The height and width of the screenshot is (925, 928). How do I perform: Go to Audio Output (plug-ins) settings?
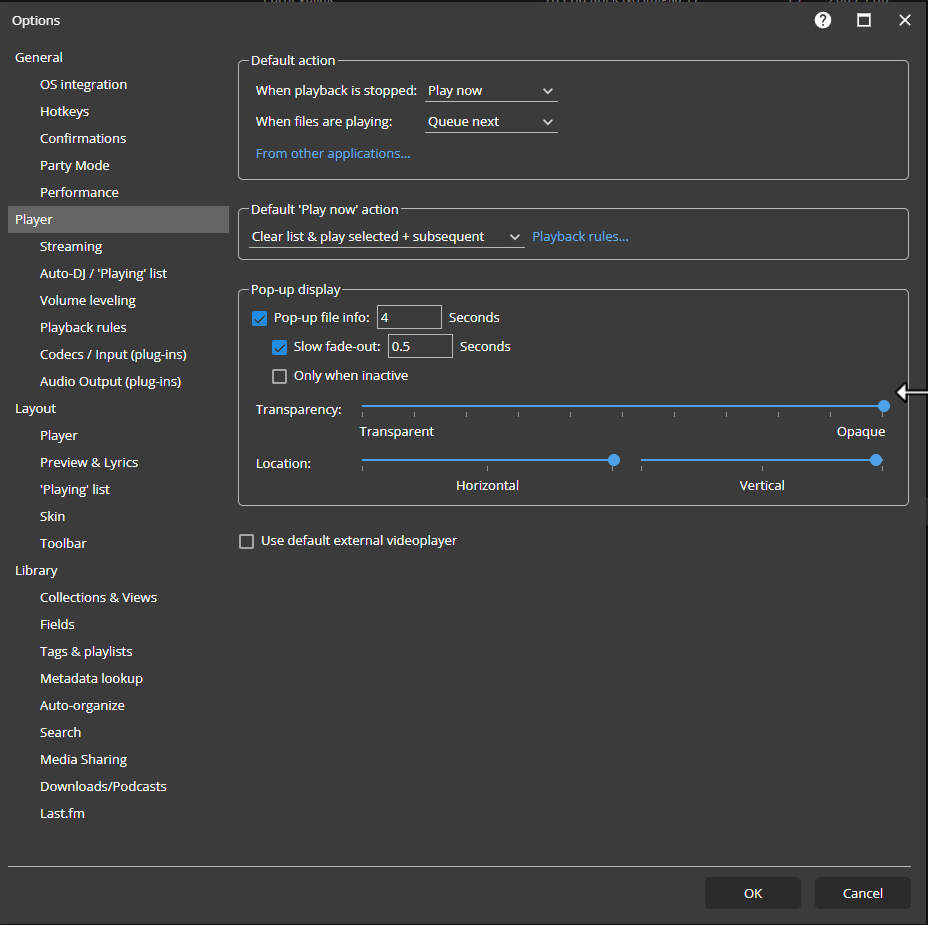click(110, 382)
